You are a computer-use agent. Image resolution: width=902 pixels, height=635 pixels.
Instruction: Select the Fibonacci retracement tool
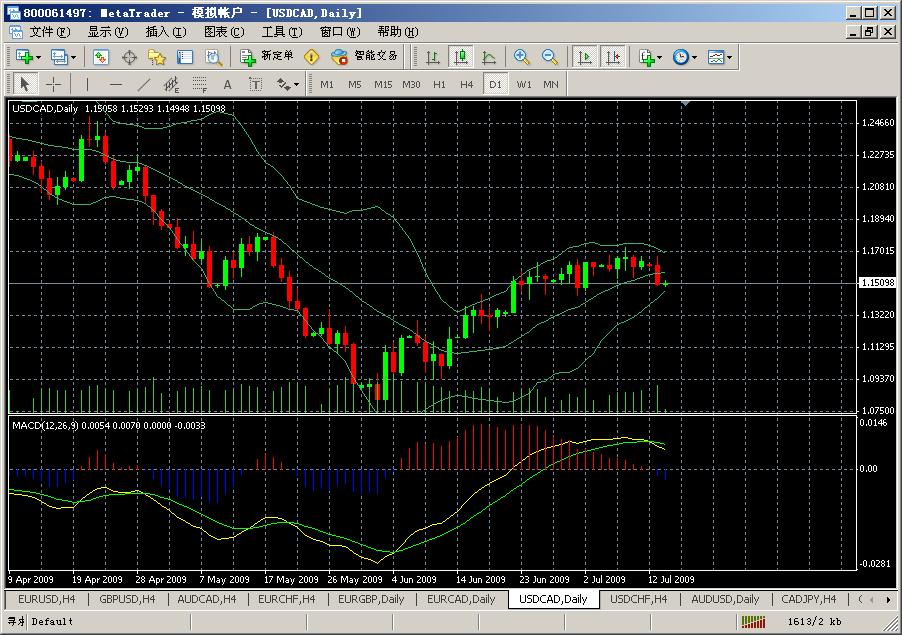pyautogui.click(x=199, y=84)
